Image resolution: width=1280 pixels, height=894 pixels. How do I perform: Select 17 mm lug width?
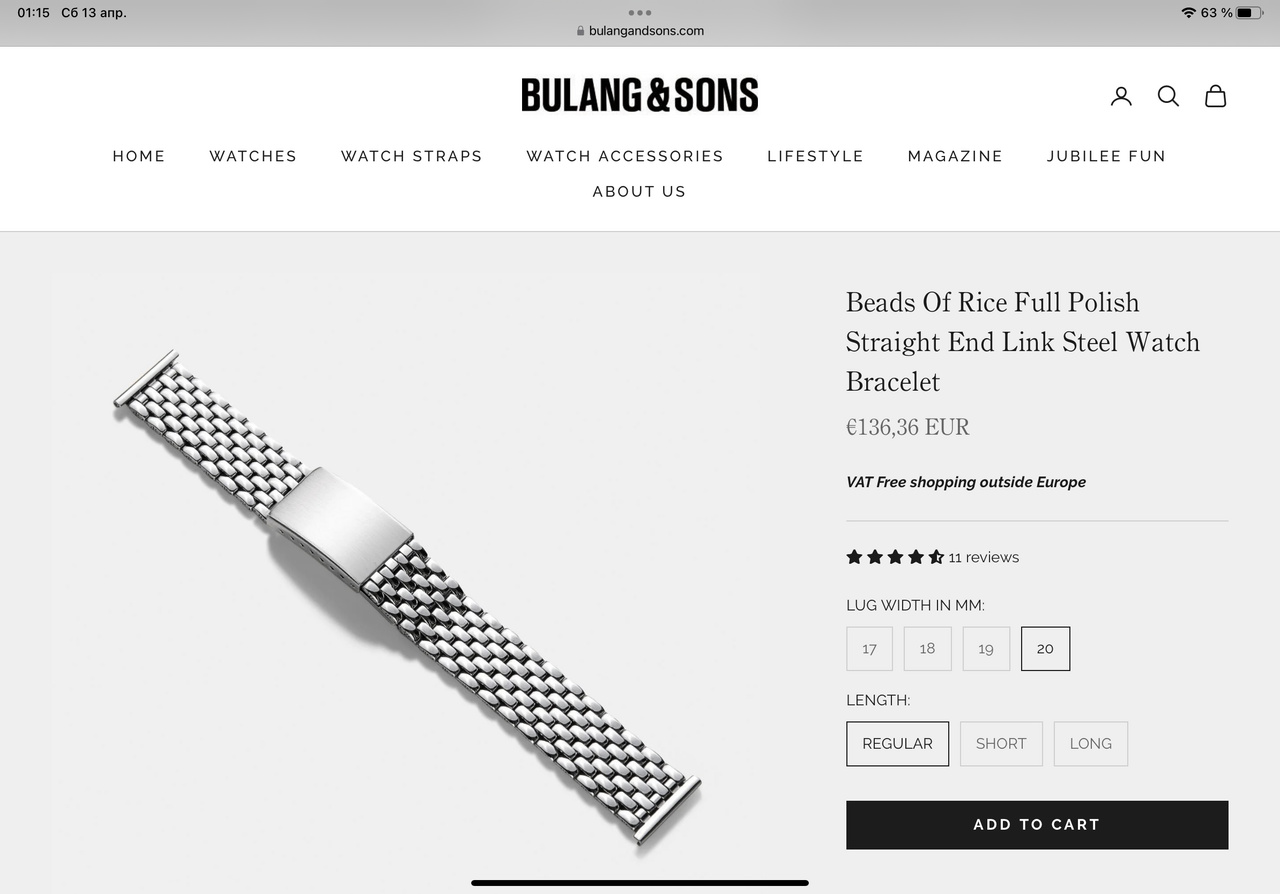pos(869,649)
